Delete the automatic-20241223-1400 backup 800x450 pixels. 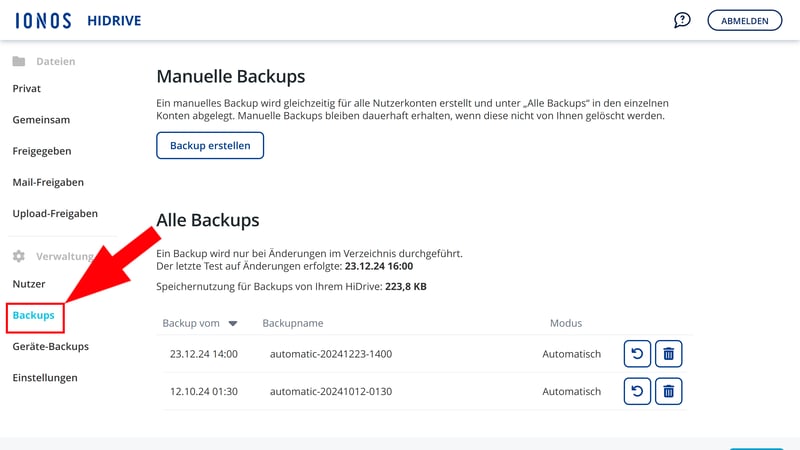click(x=669, y=354)
